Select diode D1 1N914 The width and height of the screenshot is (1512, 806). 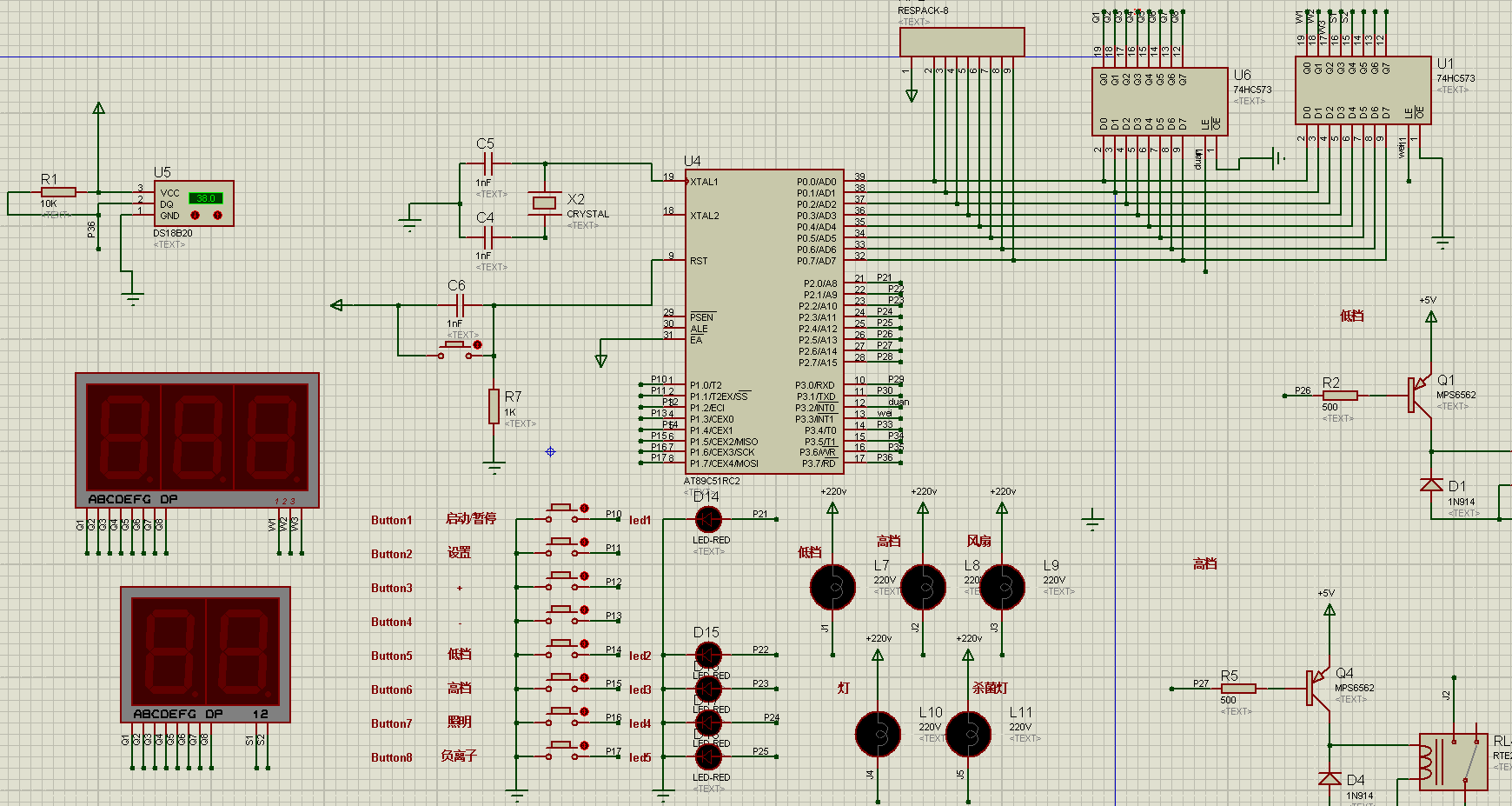point(1431,485)
